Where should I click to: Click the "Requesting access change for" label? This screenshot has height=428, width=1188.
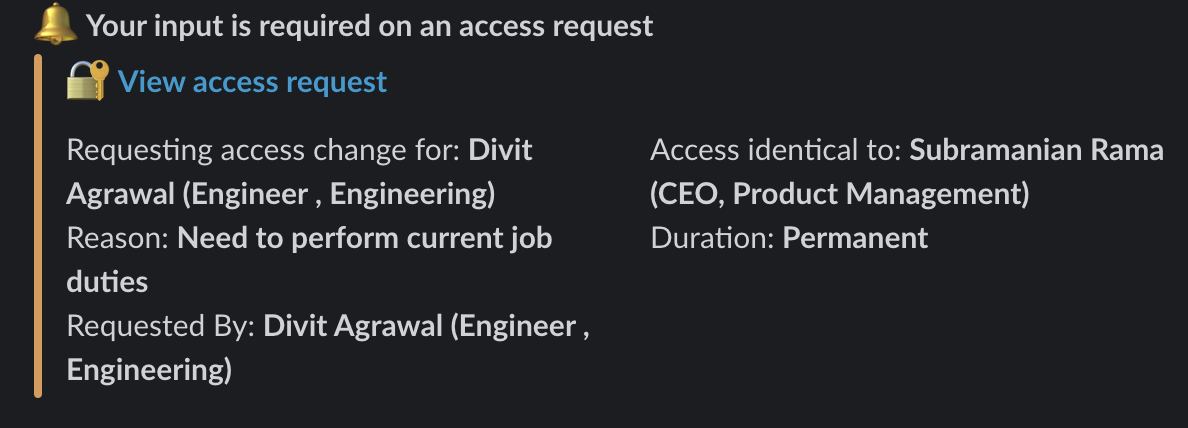tap(263, 151)
